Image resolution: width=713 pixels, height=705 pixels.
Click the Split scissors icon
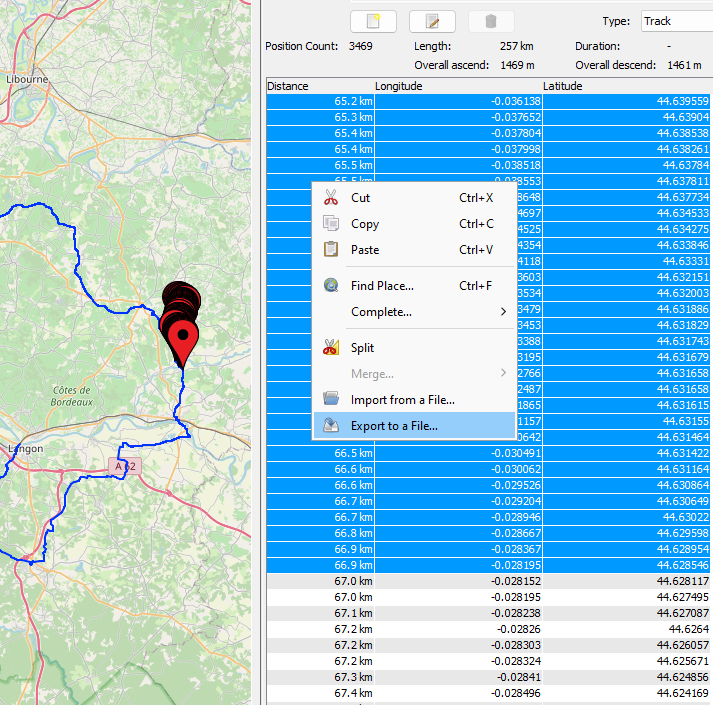(x=331, y=348)
